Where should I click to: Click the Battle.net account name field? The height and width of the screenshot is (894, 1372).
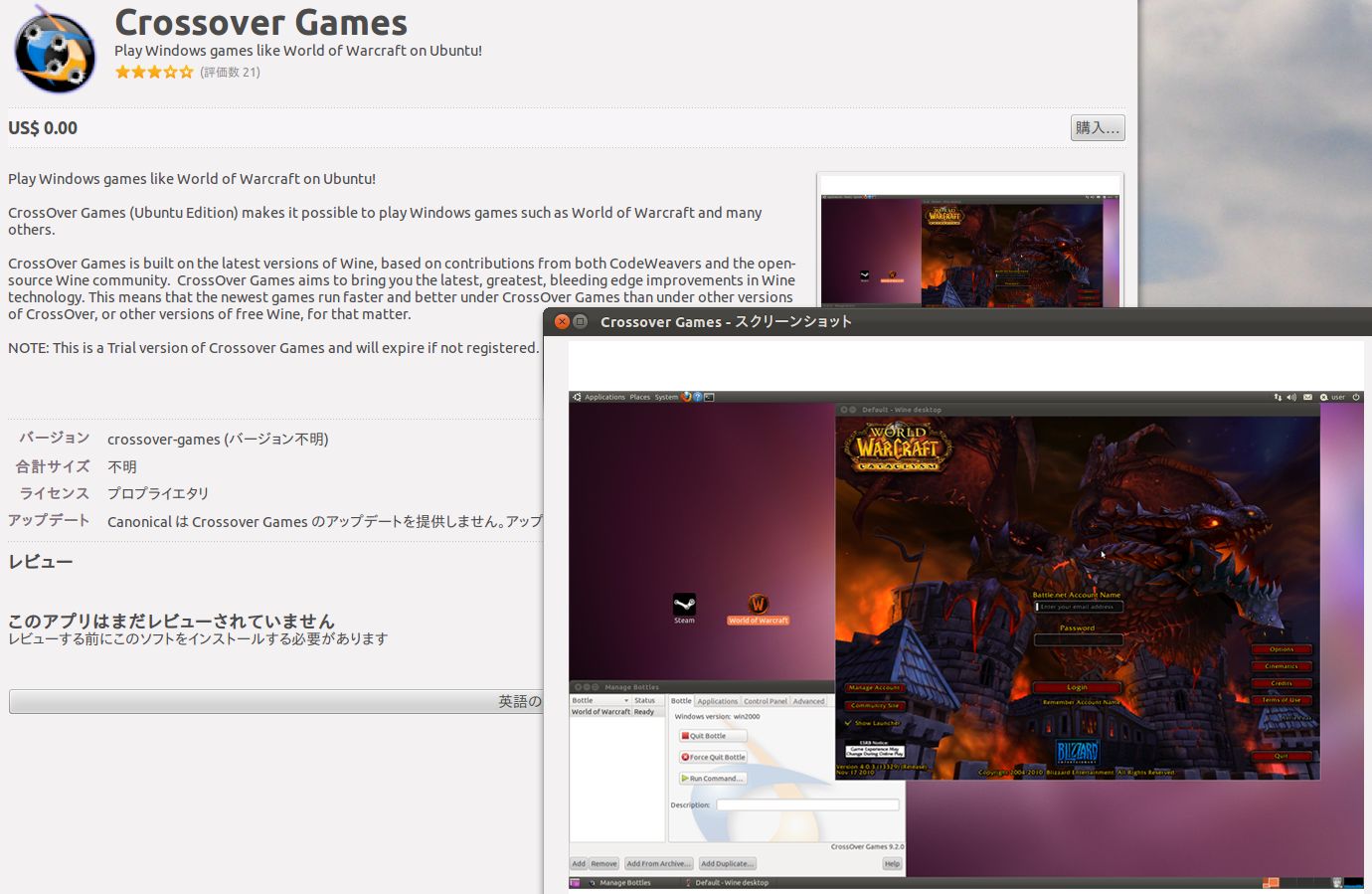1078,607
